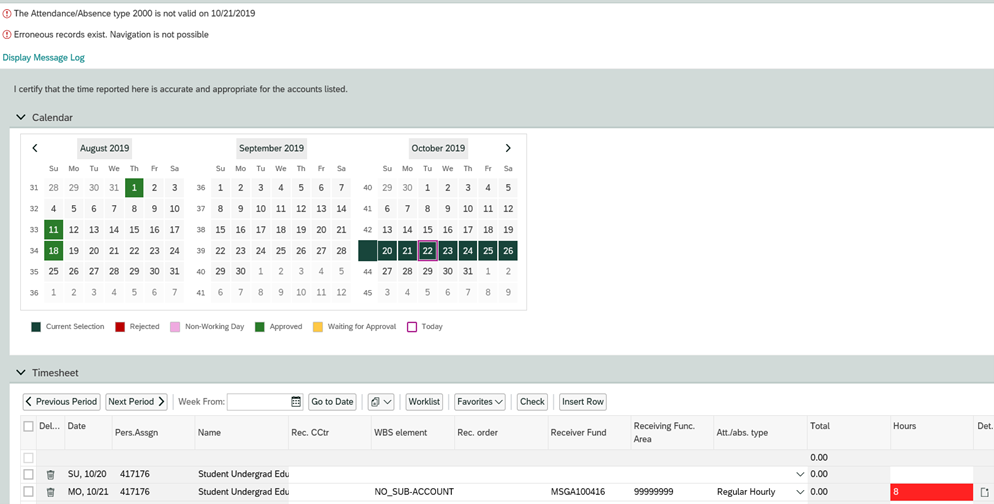
Task: Click the copy icon dropdown in timesheet toolbar
Action: (x=380, y=402)
